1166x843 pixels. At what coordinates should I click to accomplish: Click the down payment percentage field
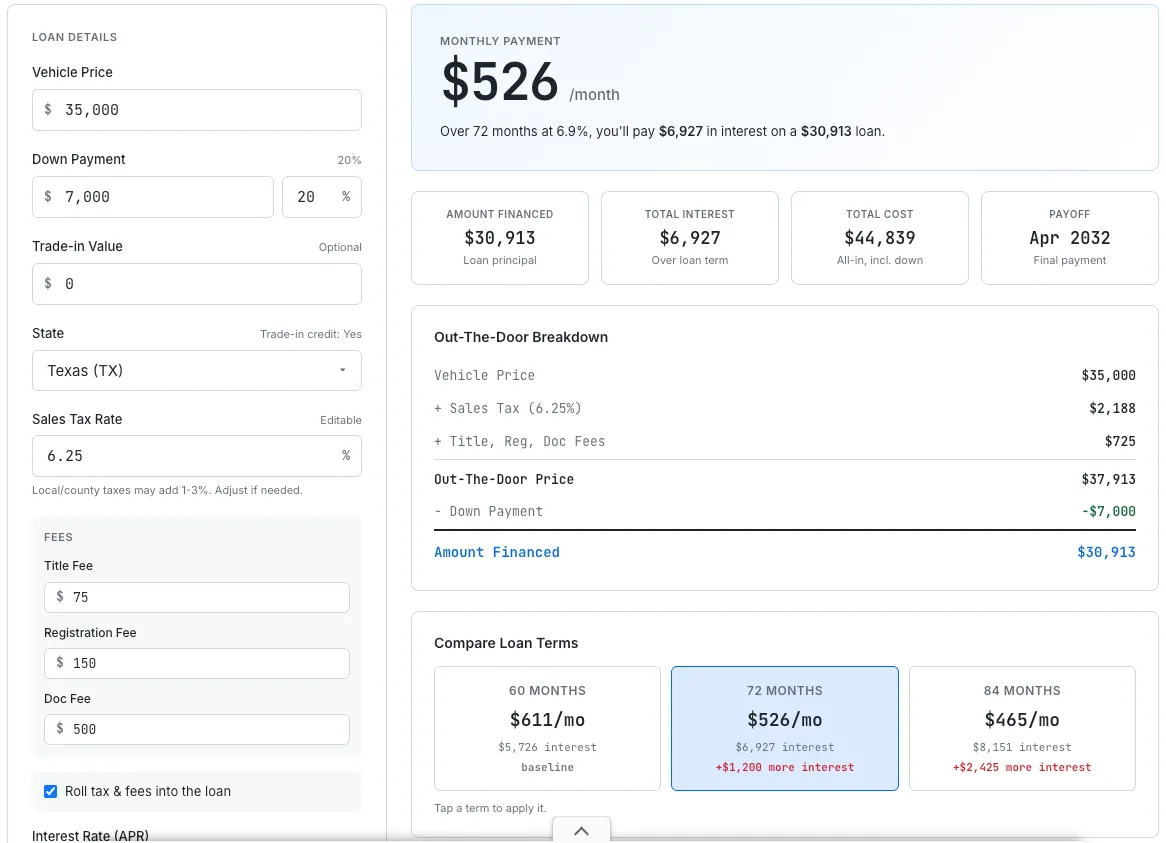(x=322, y=197)
